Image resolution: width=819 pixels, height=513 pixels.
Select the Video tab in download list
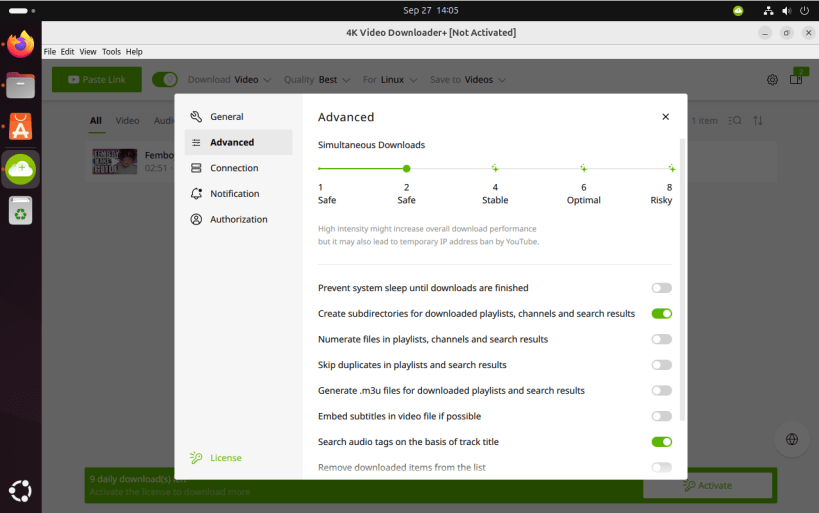(x=127, y=121)
